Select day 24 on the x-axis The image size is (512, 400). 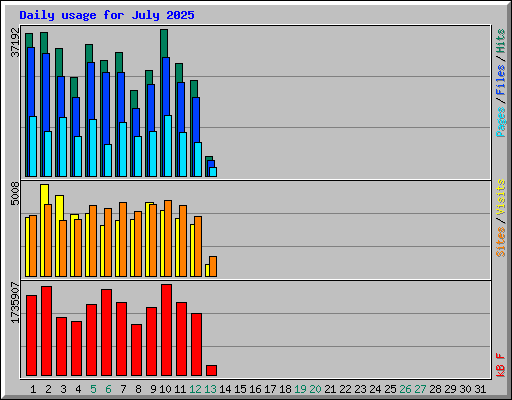375,389
